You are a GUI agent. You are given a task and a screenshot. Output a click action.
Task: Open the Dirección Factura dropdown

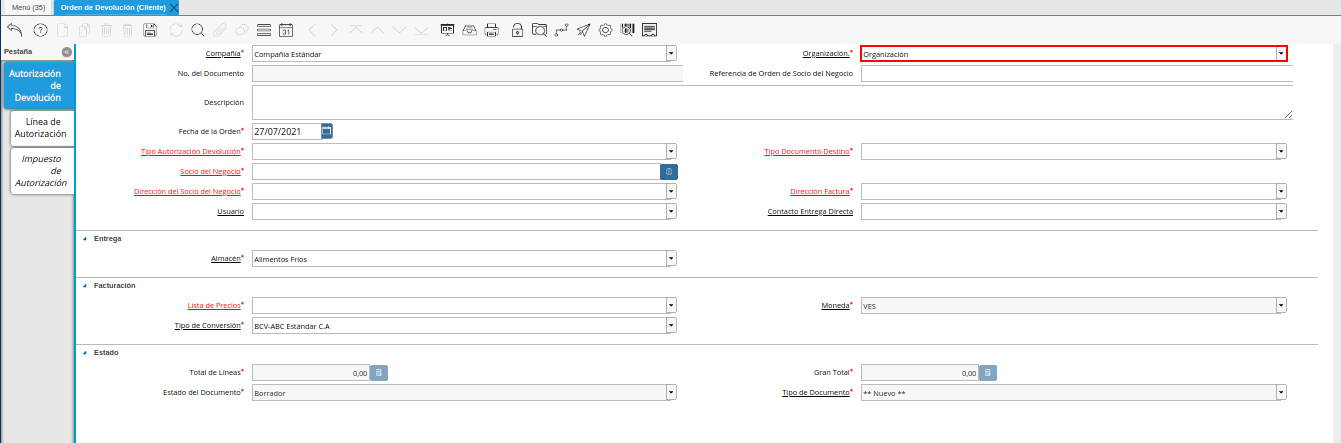(x=1281, y=191)
